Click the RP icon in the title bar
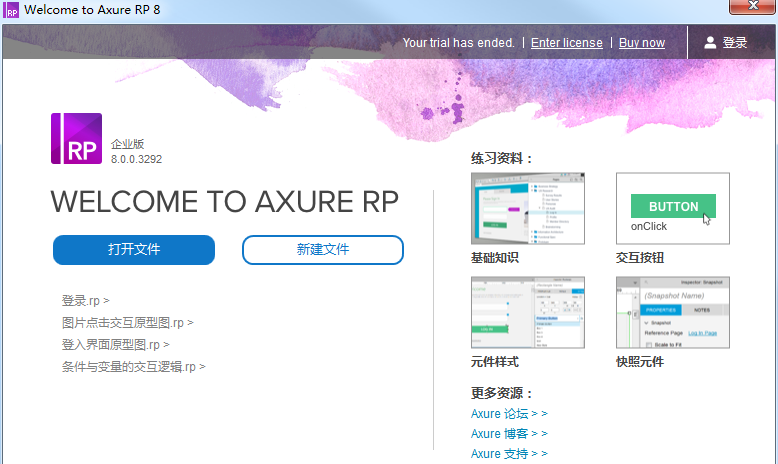This screenshot has height=464, width=778. pos(11,10)
